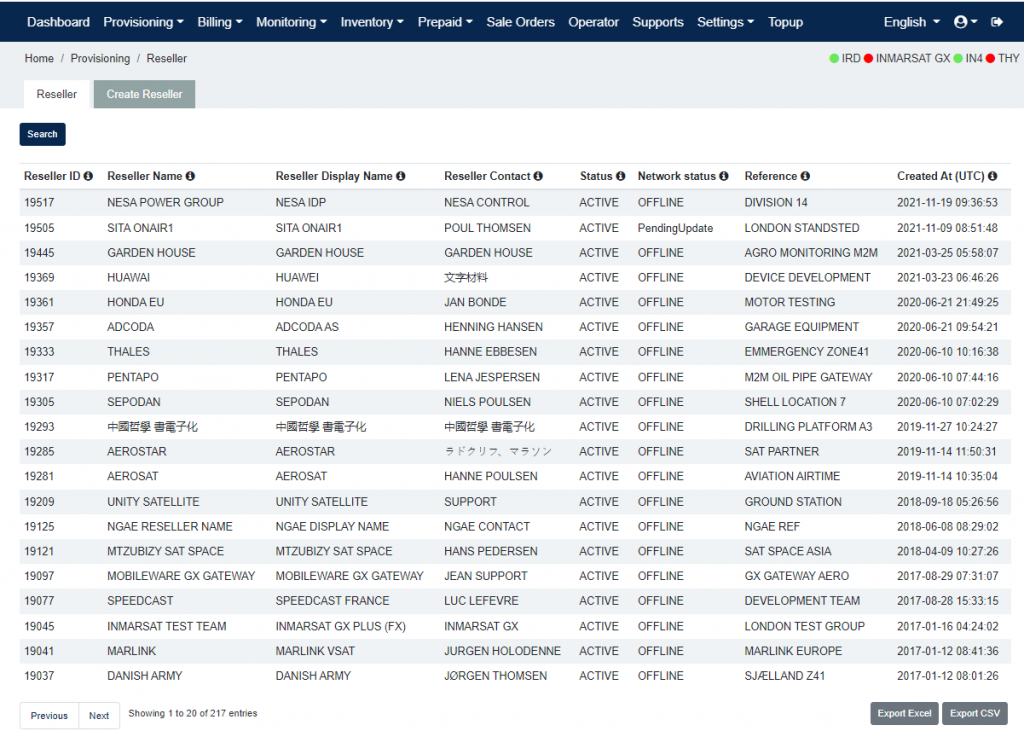Click the Search button
This screenshot has width=1024, height=731.
pos(42,135)
